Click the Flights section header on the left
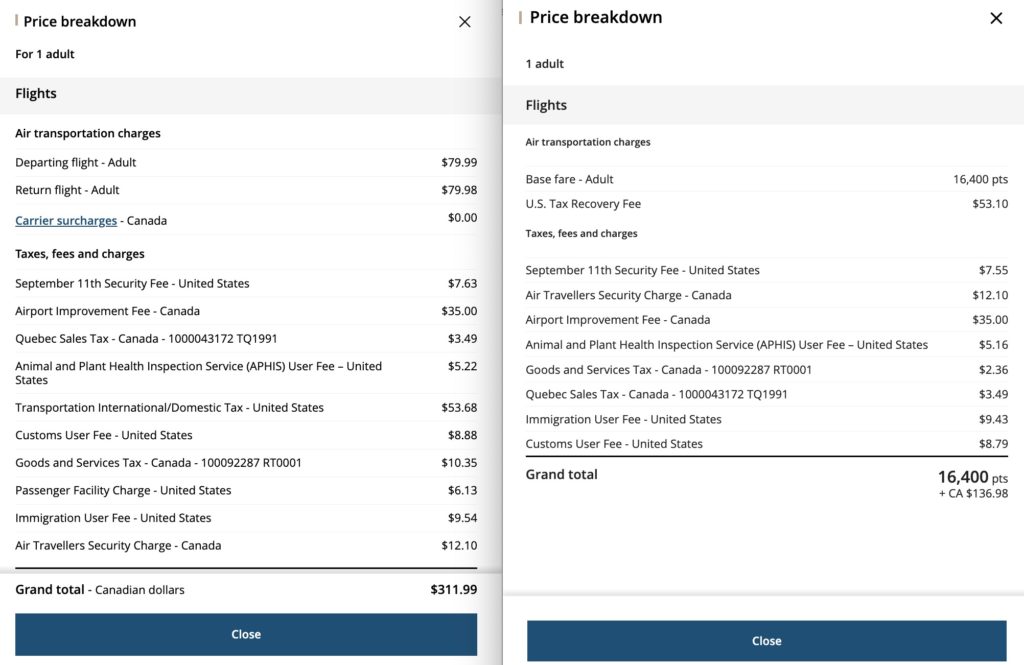This screenshot has height=665, width=1024. [36, 93]
